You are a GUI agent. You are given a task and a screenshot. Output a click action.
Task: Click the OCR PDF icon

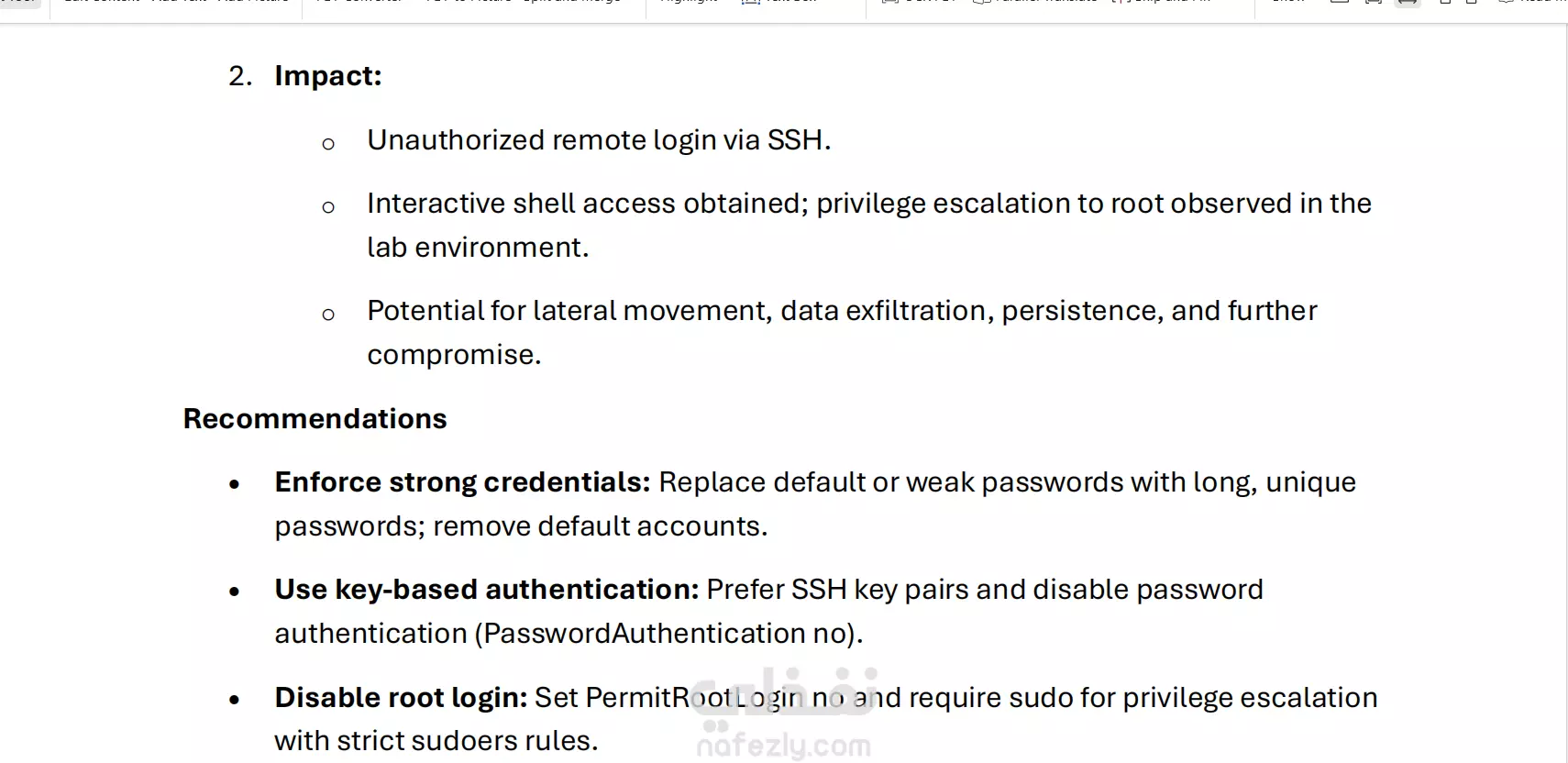tap(889, 2)
